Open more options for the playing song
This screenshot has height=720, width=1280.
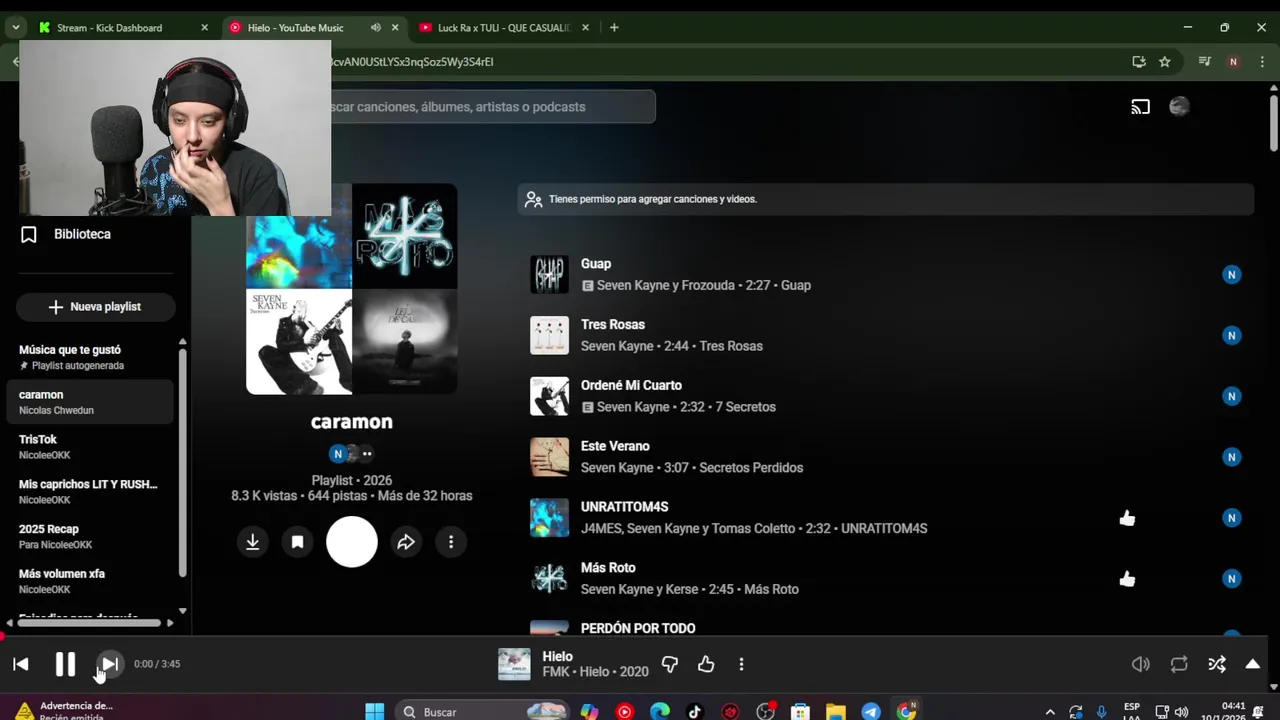point(741,664)
